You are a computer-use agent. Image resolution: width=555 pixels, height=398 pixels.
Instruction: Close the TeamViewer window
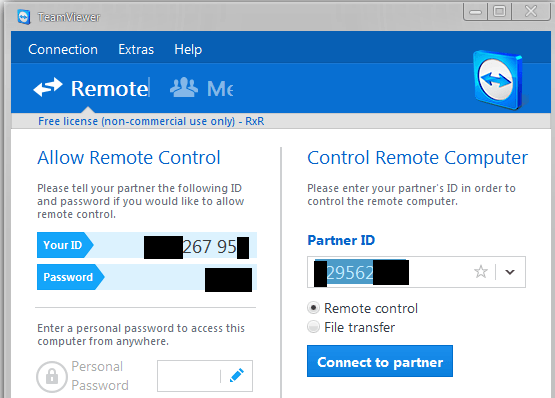coord(531,12)
